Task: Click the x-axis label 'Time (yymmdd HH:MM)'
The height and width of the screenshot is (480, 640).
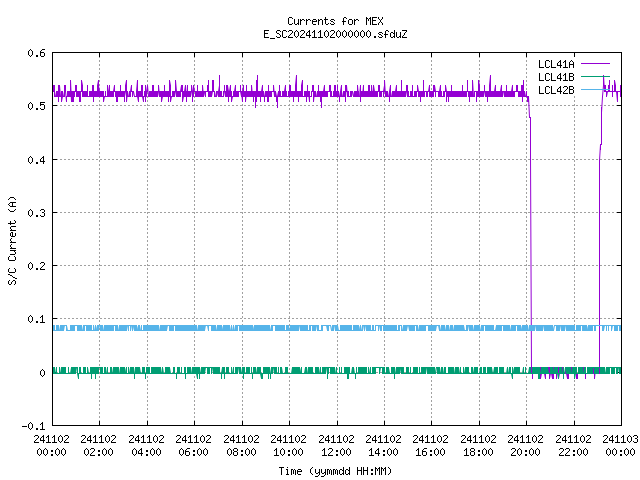Action: coord(335,471)
